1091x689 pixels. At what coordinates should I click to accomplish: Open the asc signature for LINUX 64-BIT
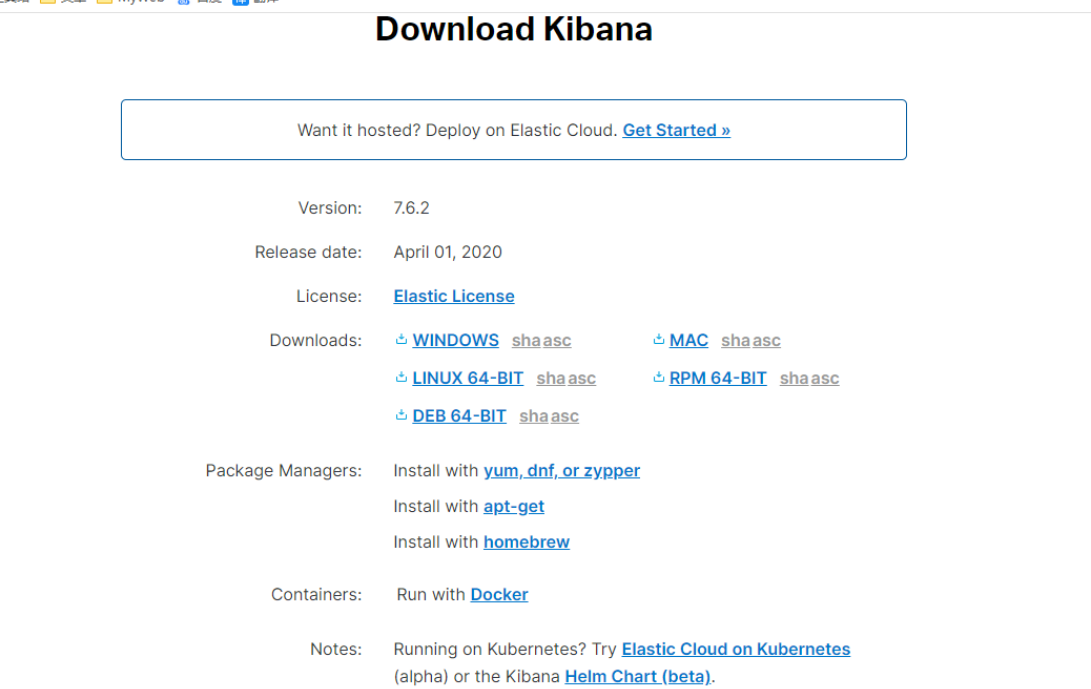coord(581,379)
